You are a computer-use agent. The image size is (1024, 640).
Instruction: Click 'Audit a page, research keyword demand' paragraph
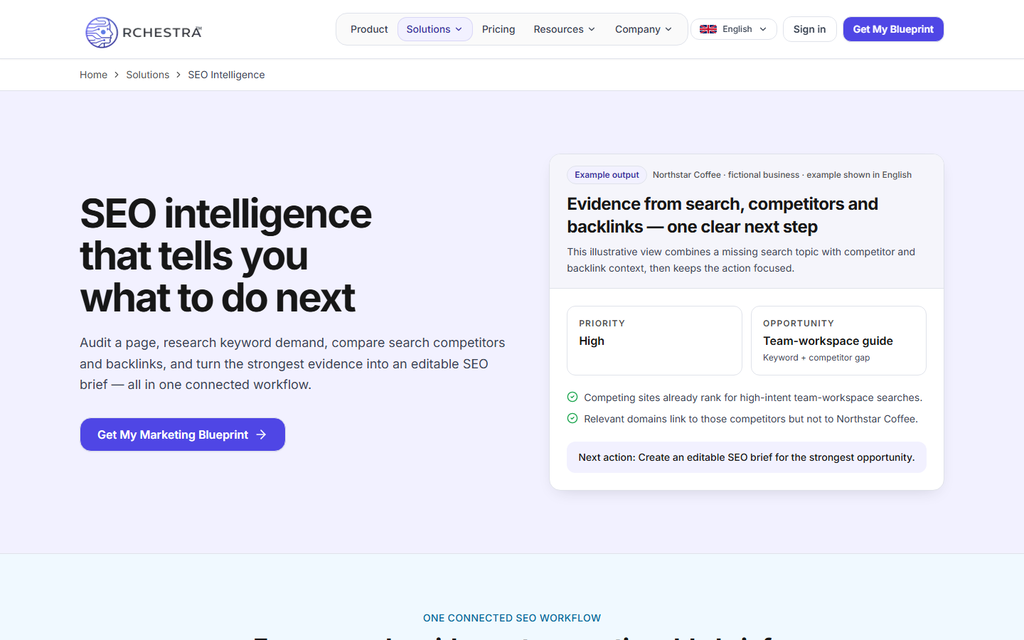[x=293, y=364]
